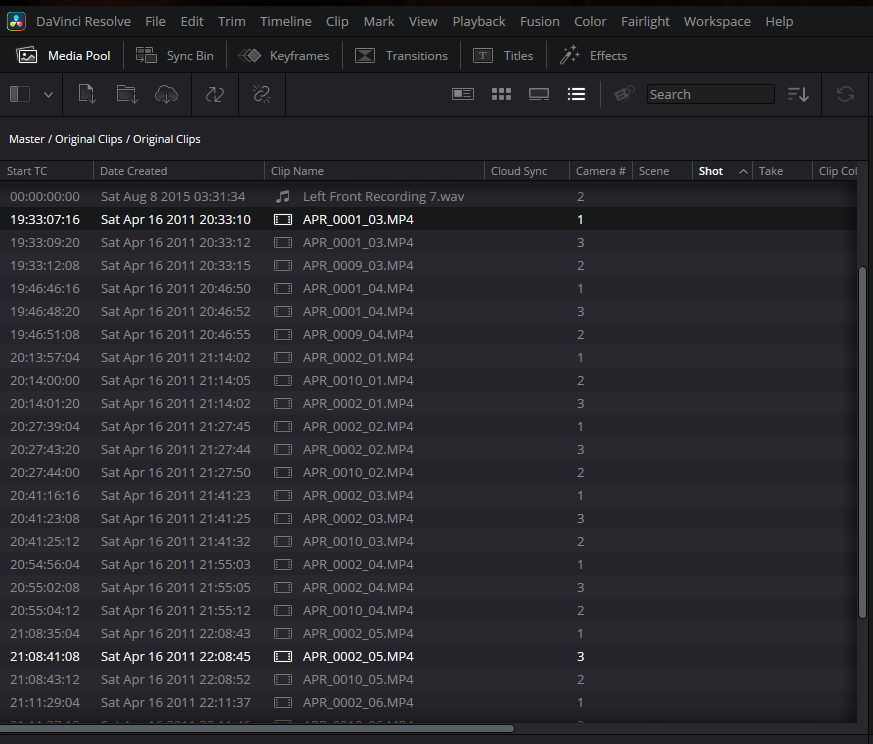873x744 pixels.
Task: Open the Color menu
Action: click(590, 22)
